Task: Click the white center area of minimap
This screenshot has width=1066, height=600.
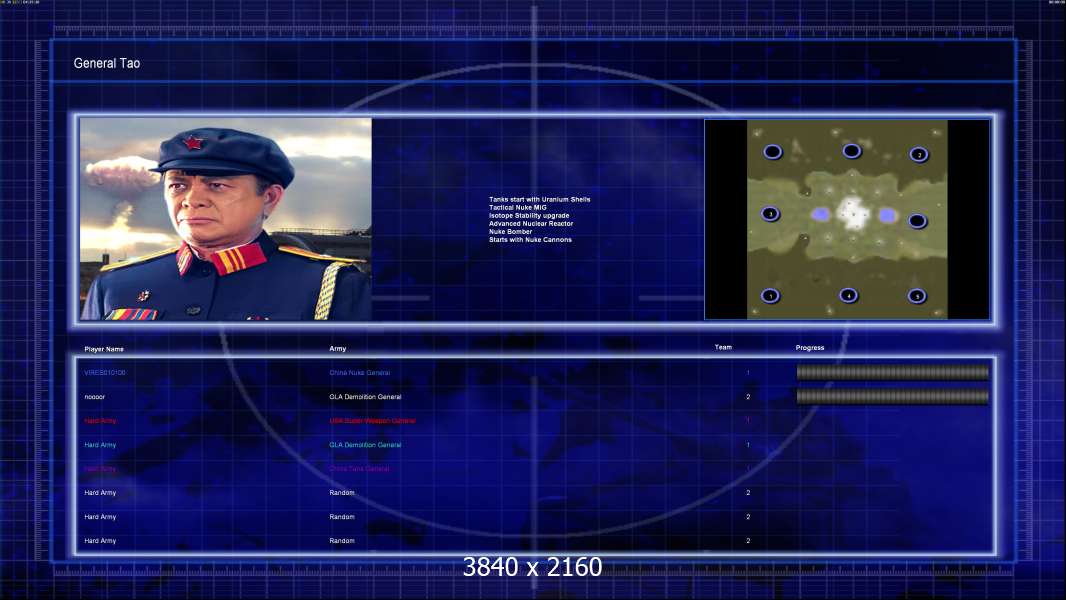Action: click(853, 213)
